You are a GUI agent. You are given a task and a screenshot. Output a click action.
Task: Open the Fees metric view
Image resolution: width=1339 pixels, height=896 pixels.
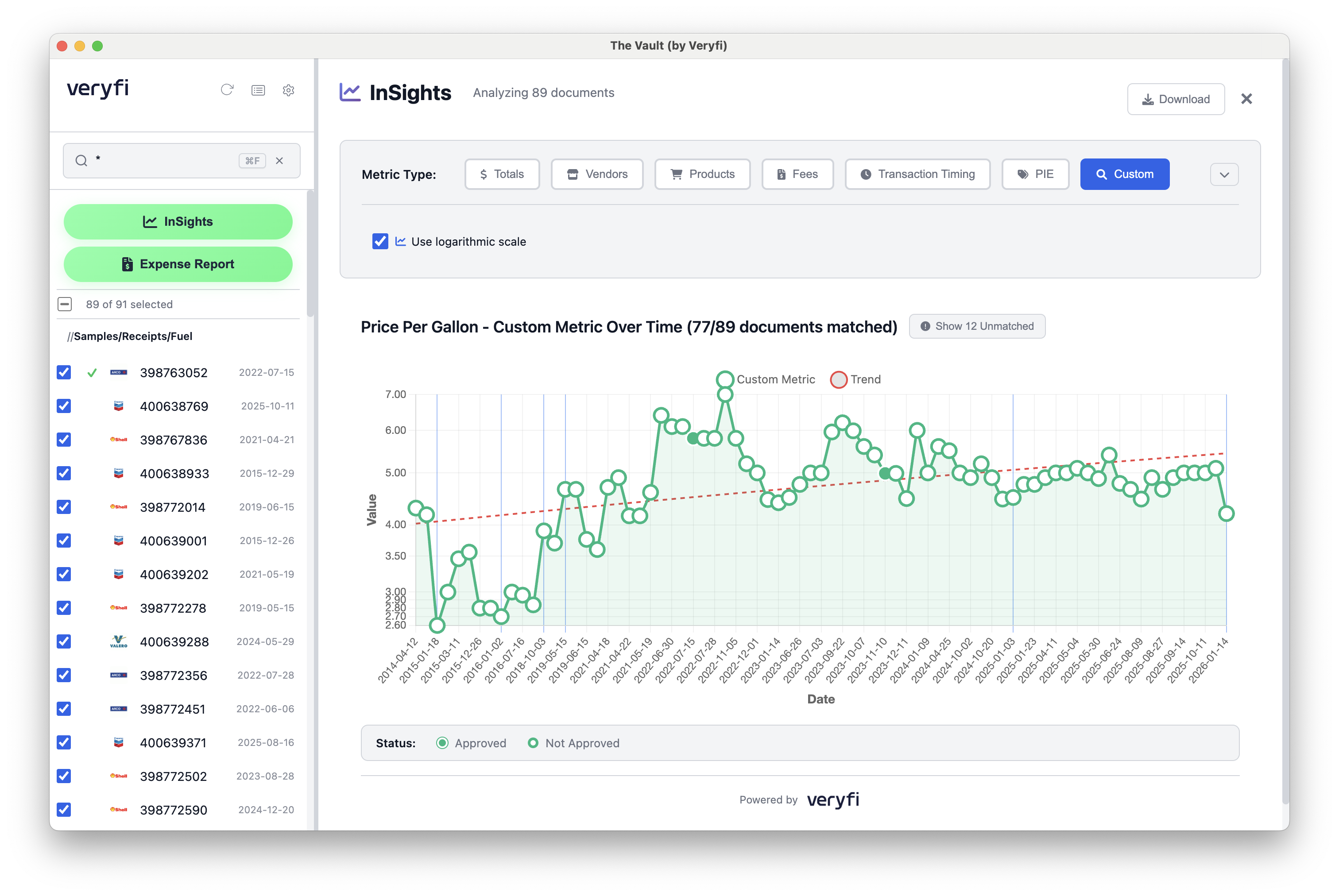[x=797, y=174]
